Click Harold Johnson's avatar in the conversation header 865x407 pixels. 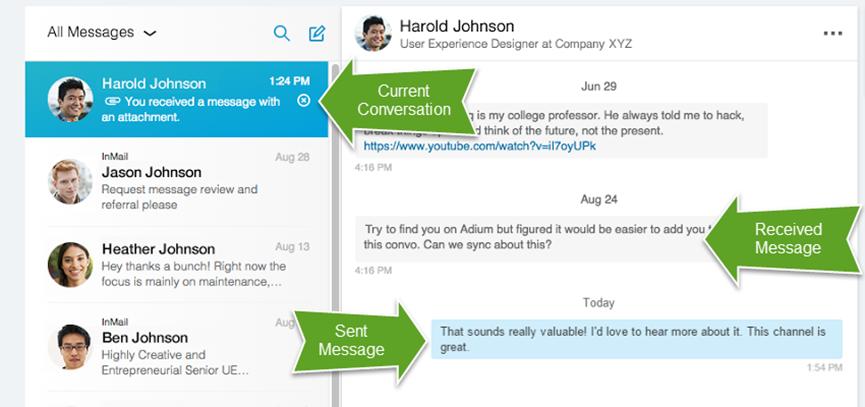(373, 33)
